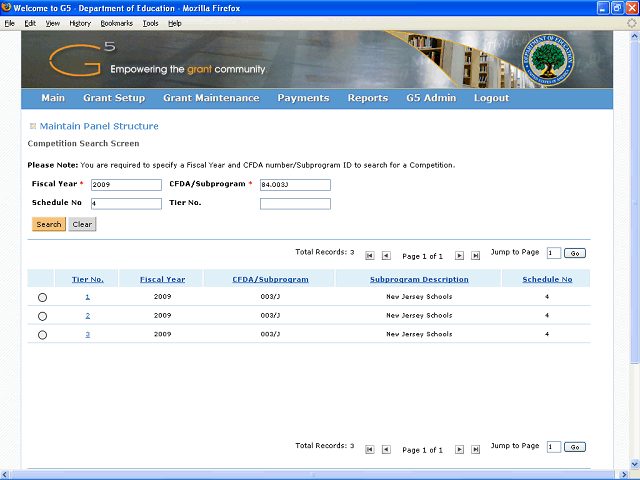Open Grant Setup navigation menu
Viewport: 640px width, 480px height.
click(x=114, y=98)
